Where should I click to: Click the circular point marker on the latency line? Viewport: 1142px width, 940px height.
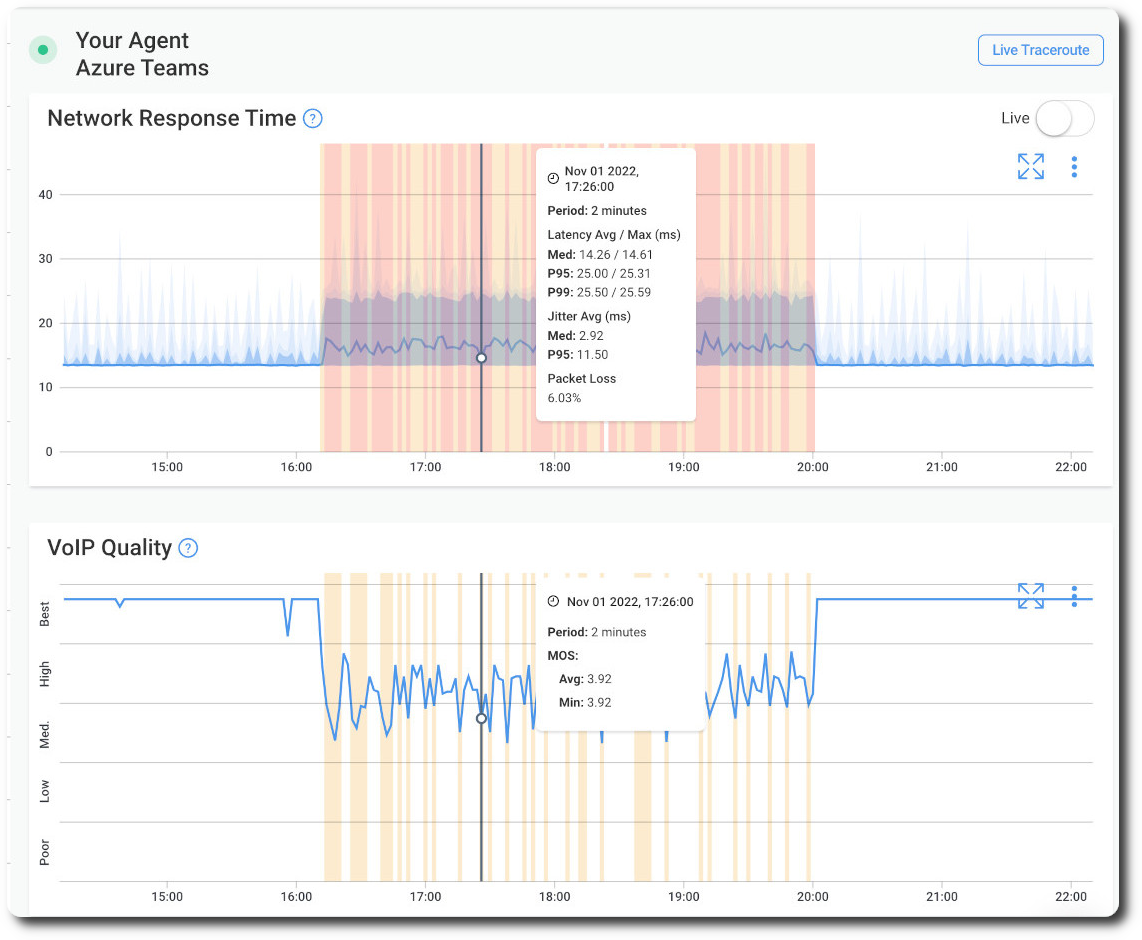point(481,357)
